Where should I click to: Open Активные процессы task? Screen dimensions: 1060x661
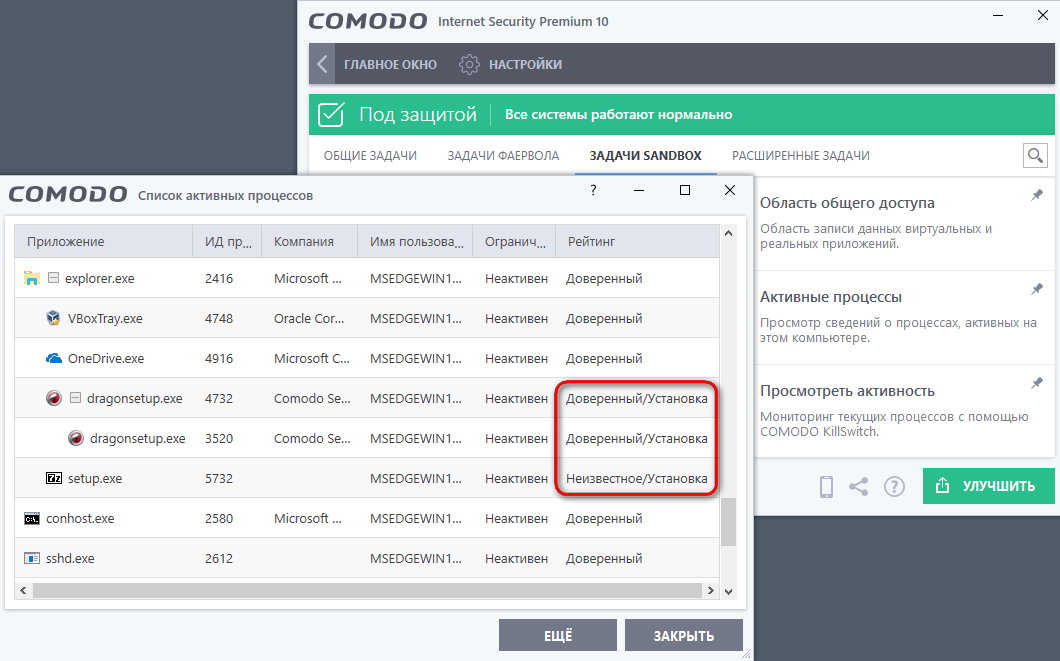coord(830,297)
